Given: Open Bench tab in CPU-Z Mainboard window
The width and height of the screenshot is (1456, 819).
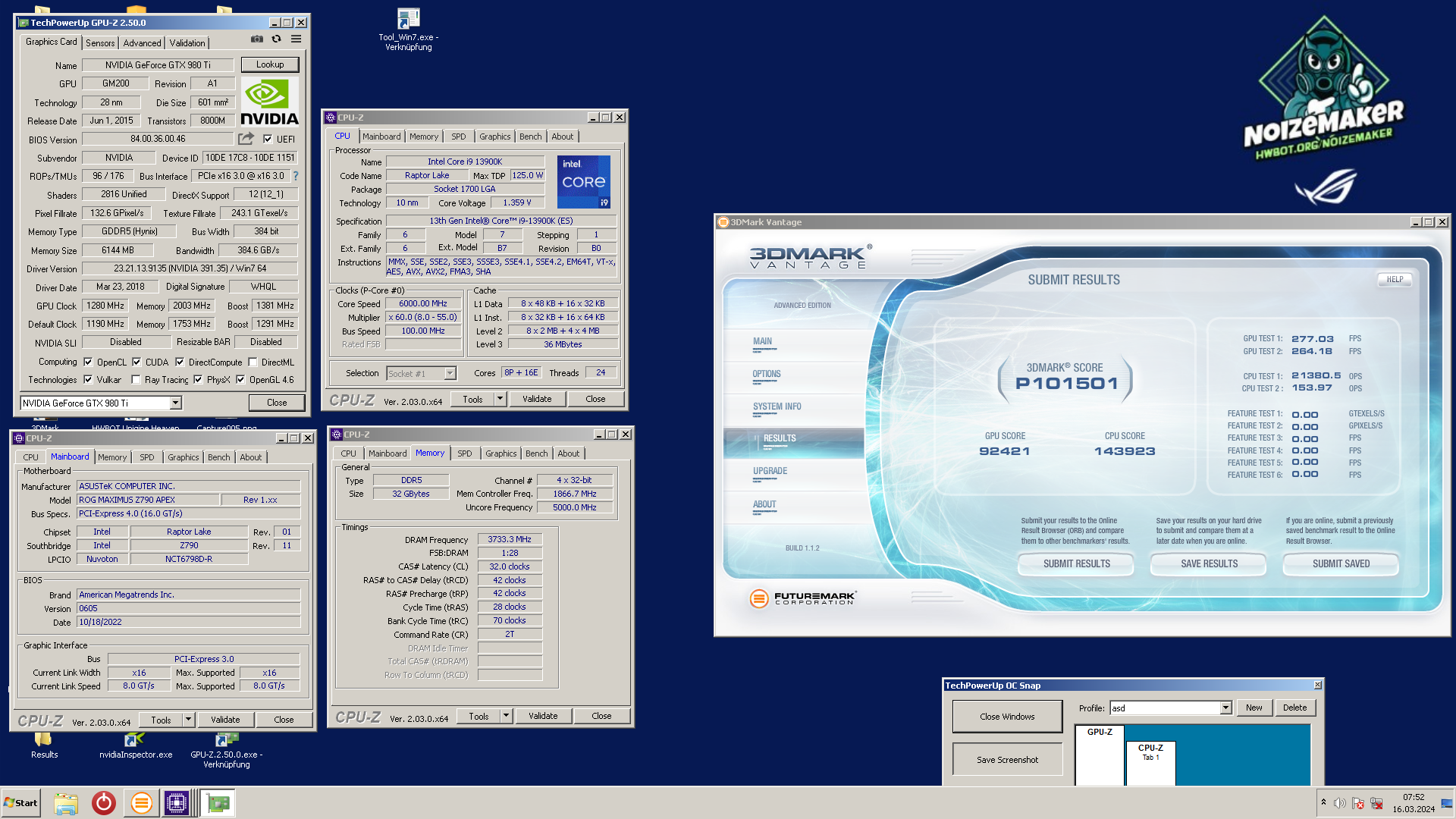Looking at the screenshot, I should (x=218, y=457).
